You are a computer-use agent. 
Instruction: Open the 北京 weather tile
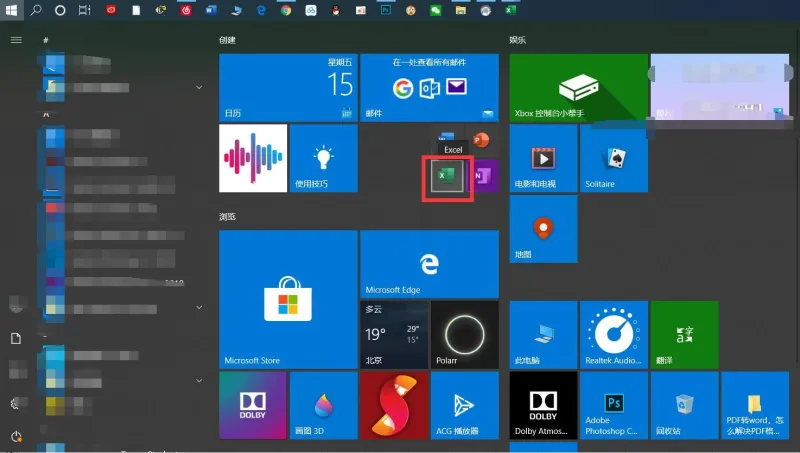point(394,335)
